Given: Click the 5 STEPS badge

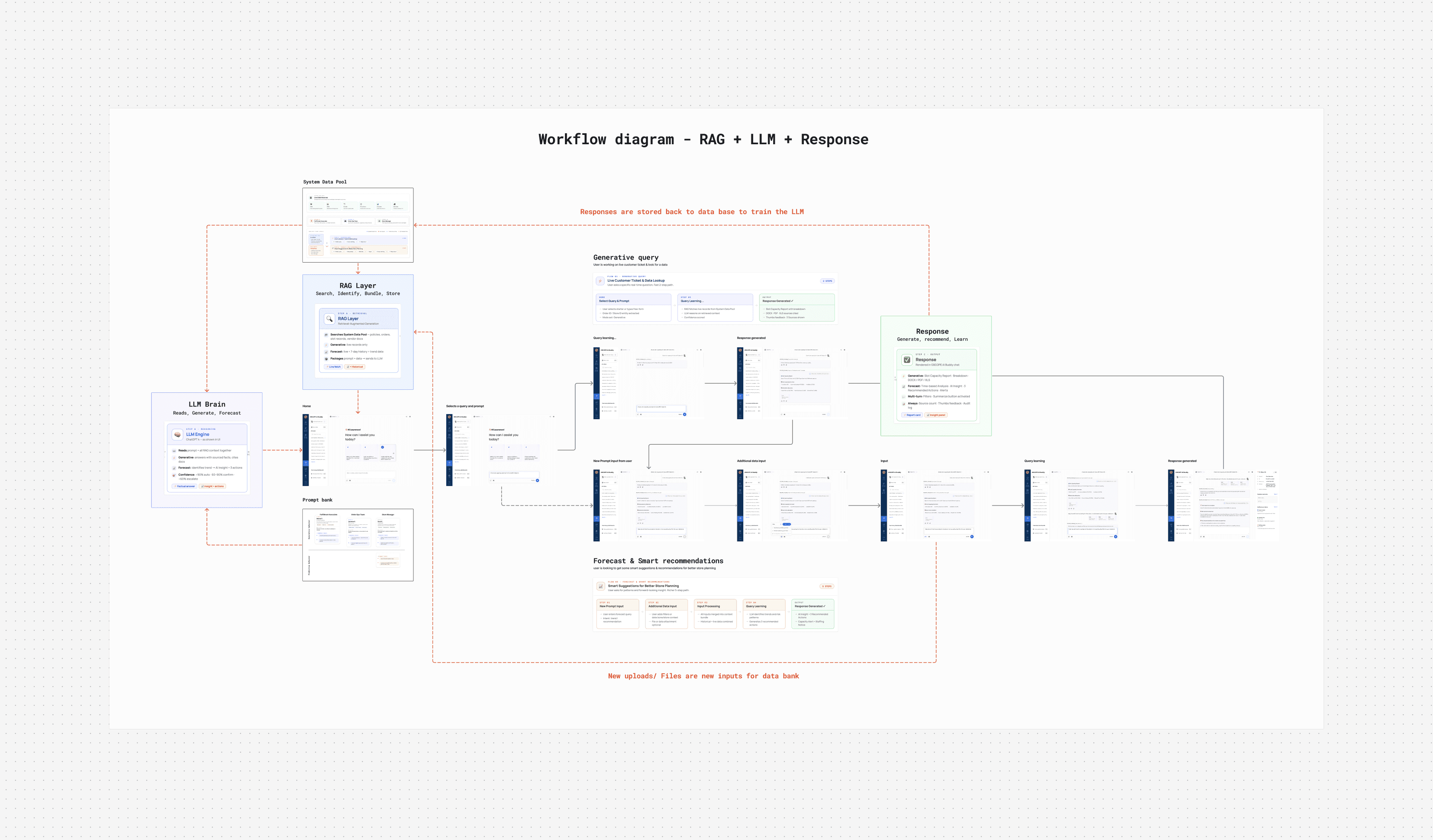Looking at the screenshot, I should coord(827,586).
